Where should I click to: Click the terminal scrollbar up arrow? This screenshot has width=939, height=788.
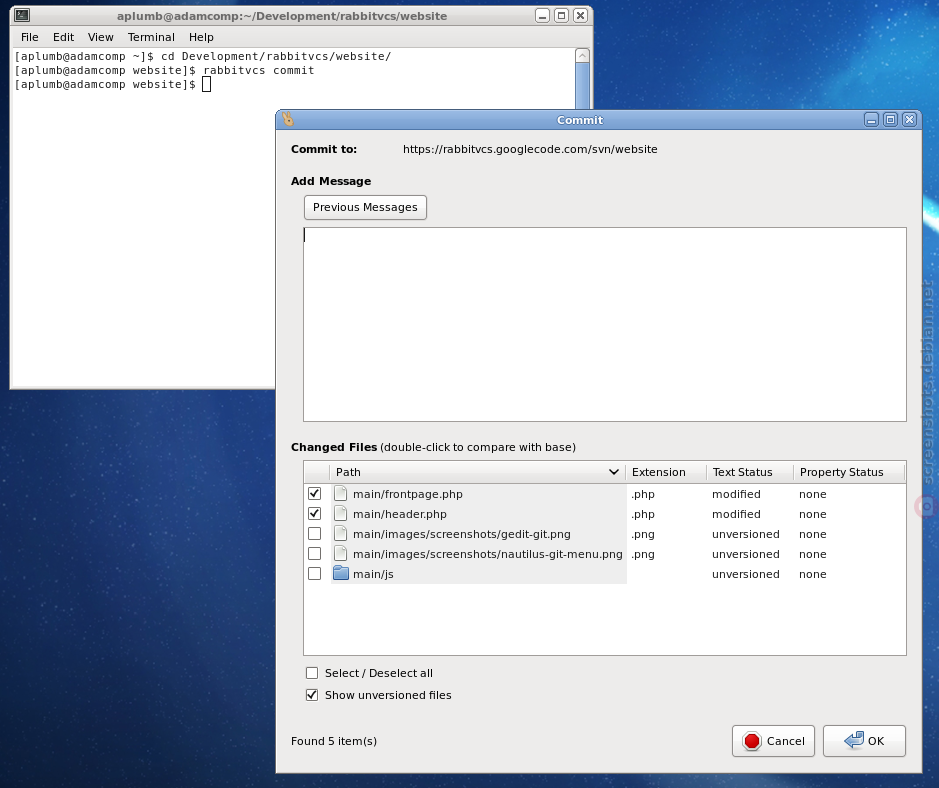pyautogui.click(x=582, y=56)
